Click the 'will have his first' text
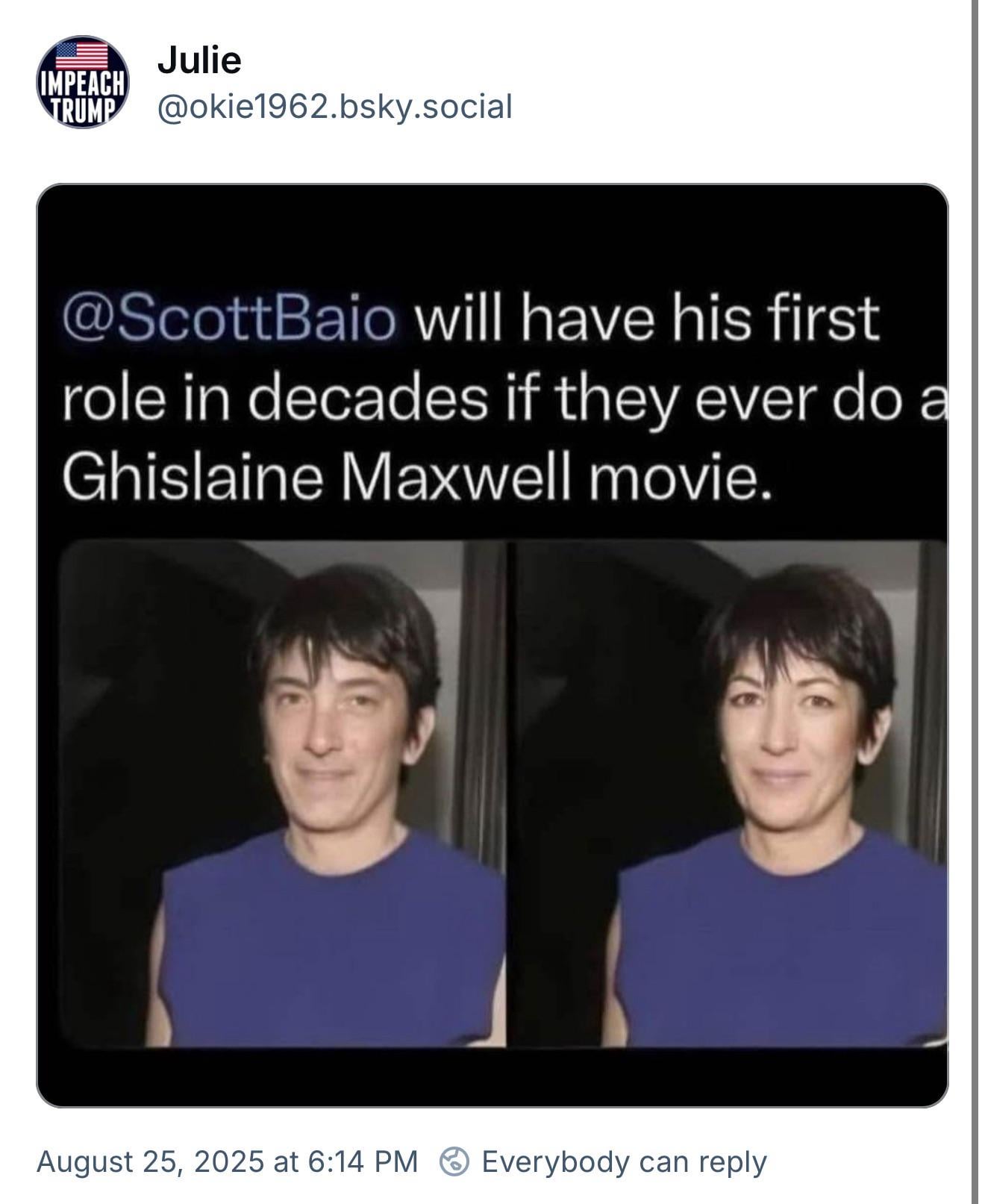Image resolution: width=985 pixels, height=1204 pixels. coord(645,319)
